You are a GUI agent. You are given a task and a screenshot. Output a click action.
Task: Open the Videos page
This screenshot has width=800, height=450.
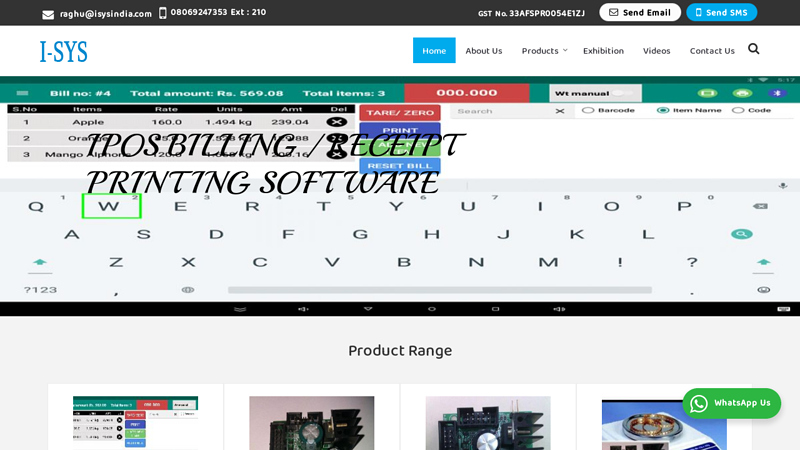(656, 51)
